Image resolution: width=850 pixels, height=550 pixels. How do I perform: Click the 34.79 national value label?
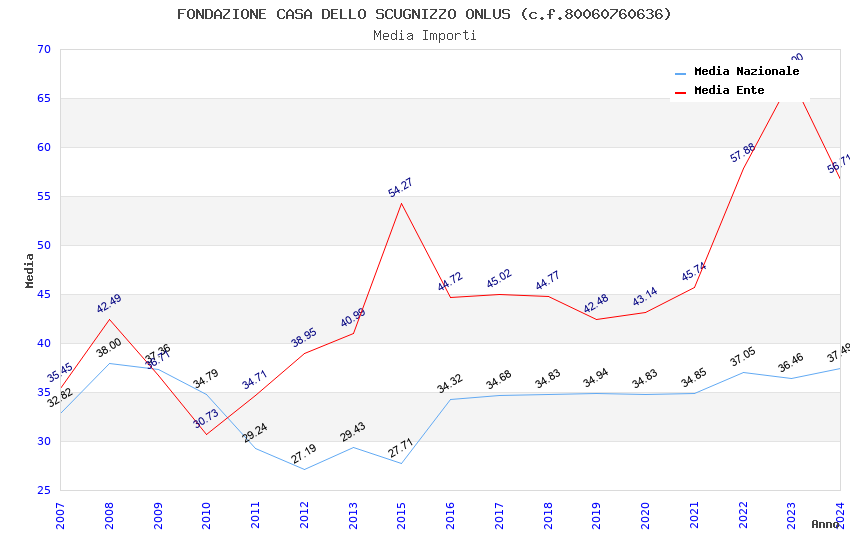[x=206, y=379]
